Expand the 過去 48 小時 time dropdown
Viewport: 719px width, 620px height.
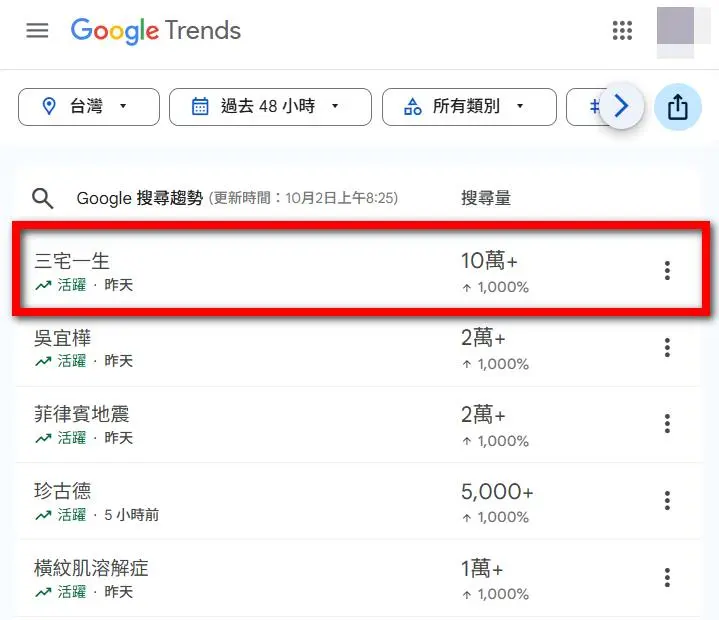[x=270, y=107]
